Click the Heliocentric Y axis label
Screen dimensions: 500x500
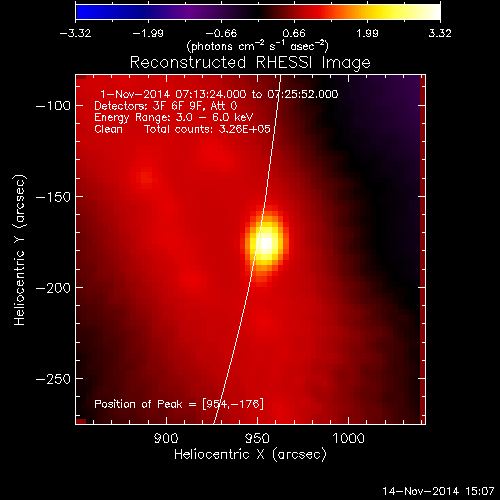(x=20, y=250)
